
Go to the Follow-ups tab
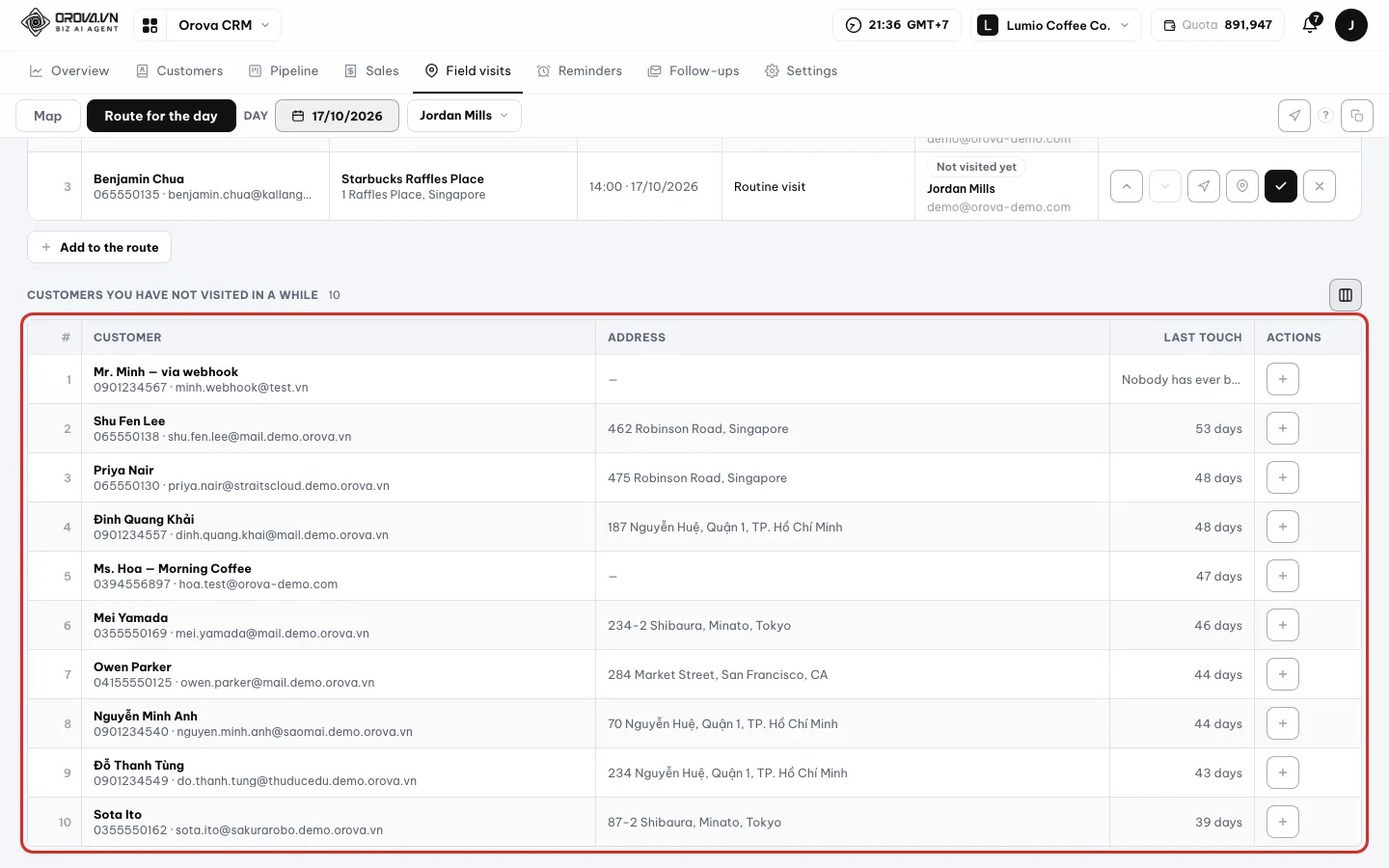(694, 71)
